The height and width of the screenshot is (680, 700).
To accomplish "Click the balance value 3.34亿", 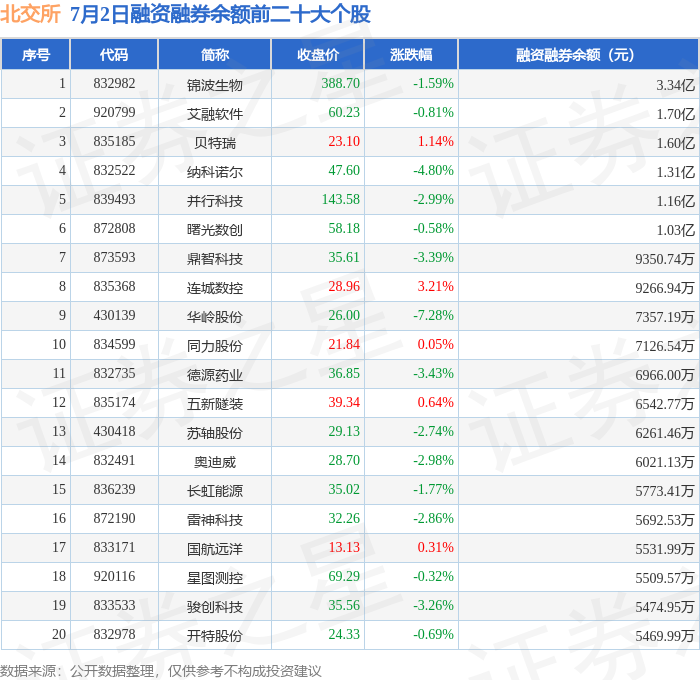I will click(x=675, y=85).
